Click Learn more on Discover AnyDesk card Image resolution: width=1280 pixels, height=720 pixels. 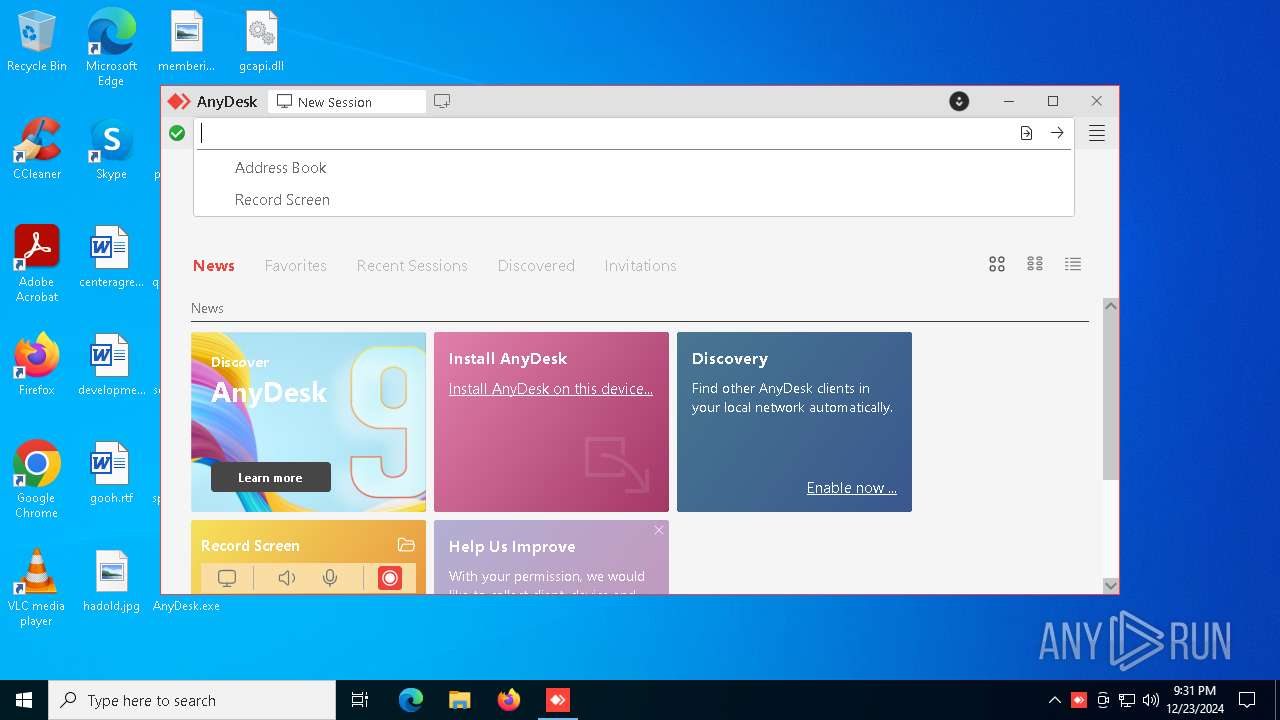point(270,477)
